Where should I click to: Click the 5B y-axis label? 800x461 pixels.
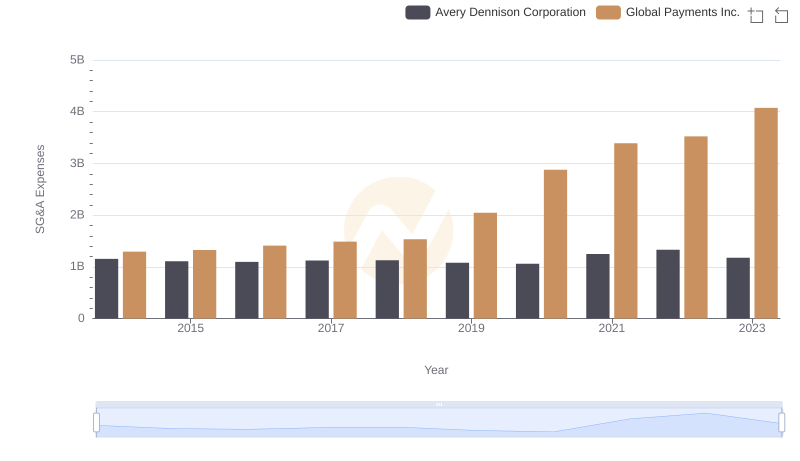(x=78, y=60)
